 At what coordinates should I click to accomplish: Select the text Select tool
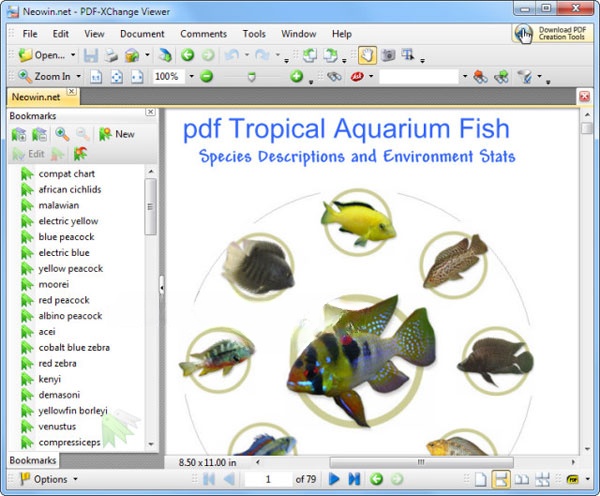click(x=408, y=55)
